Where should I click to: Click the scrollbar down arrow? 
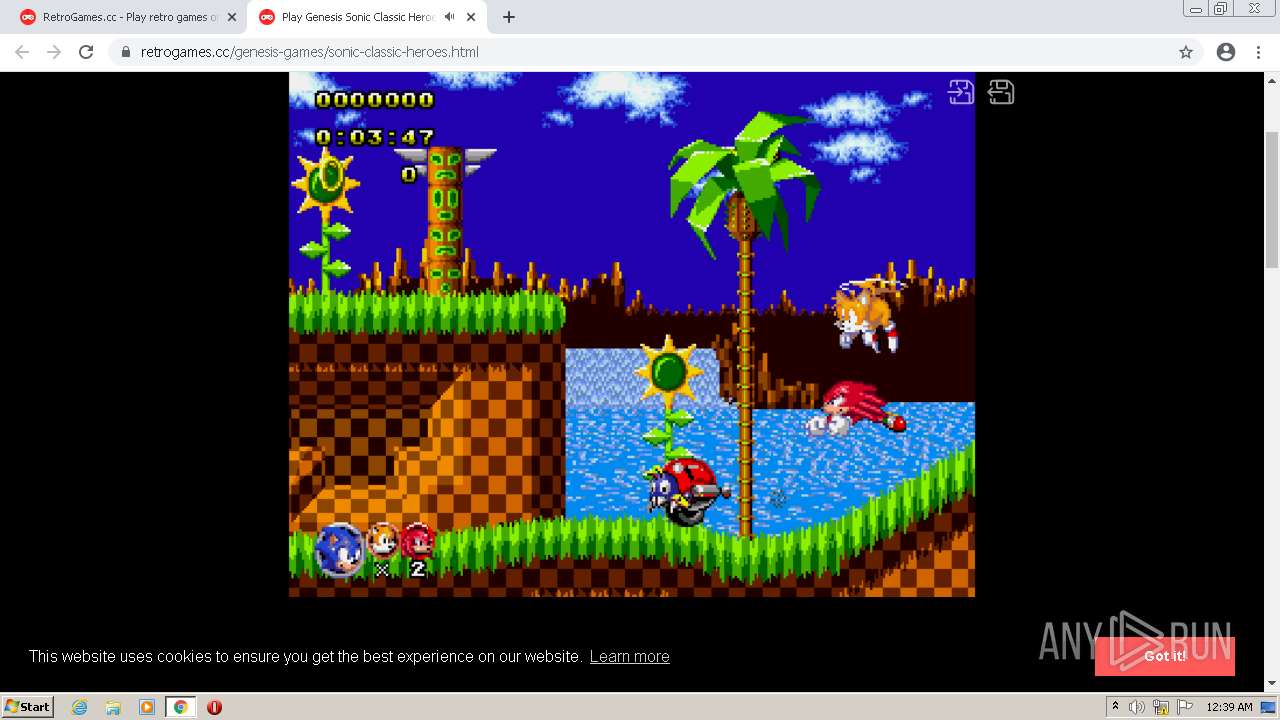coord(1272,683)
